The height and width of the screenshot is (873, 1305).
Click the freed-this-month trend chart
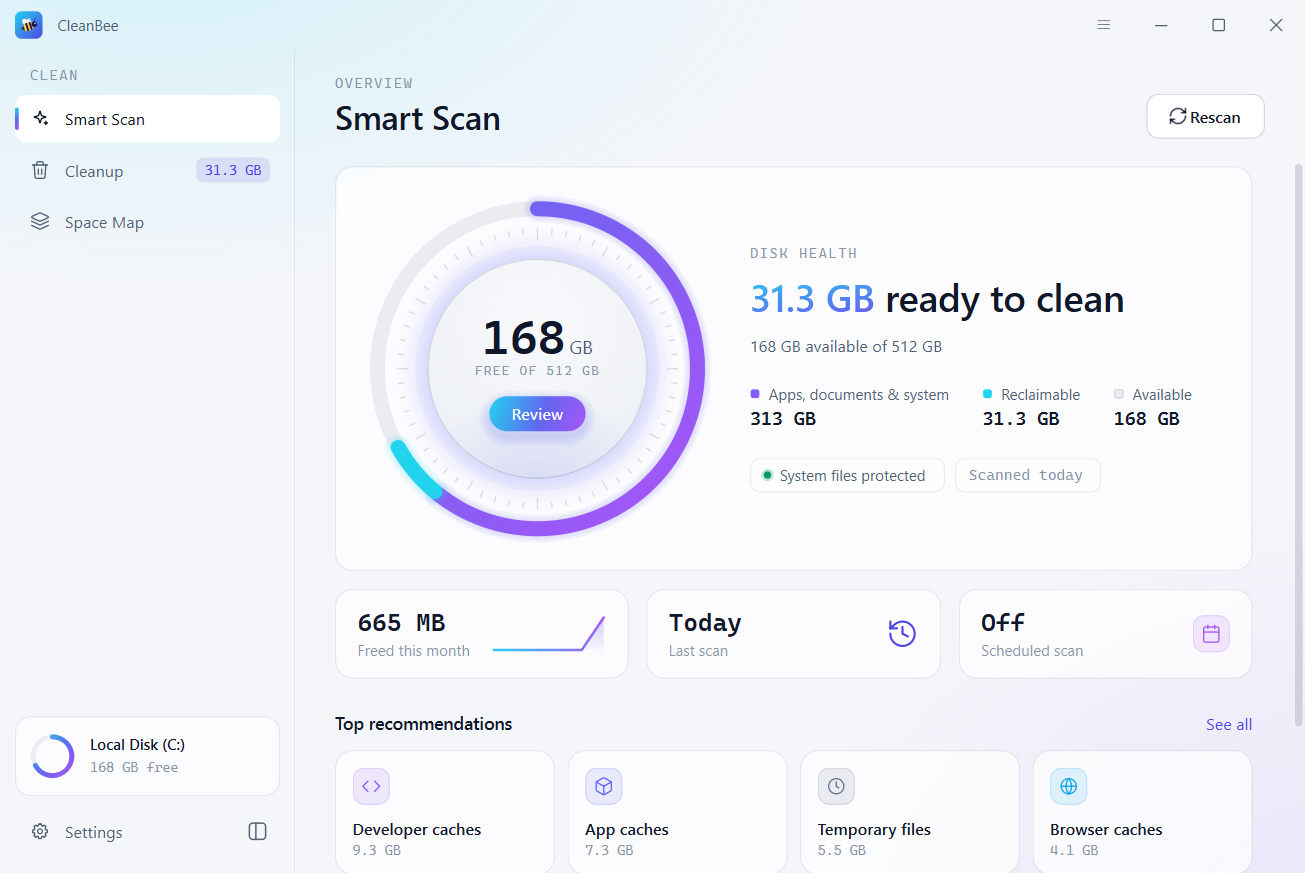[x=549, y=634]
